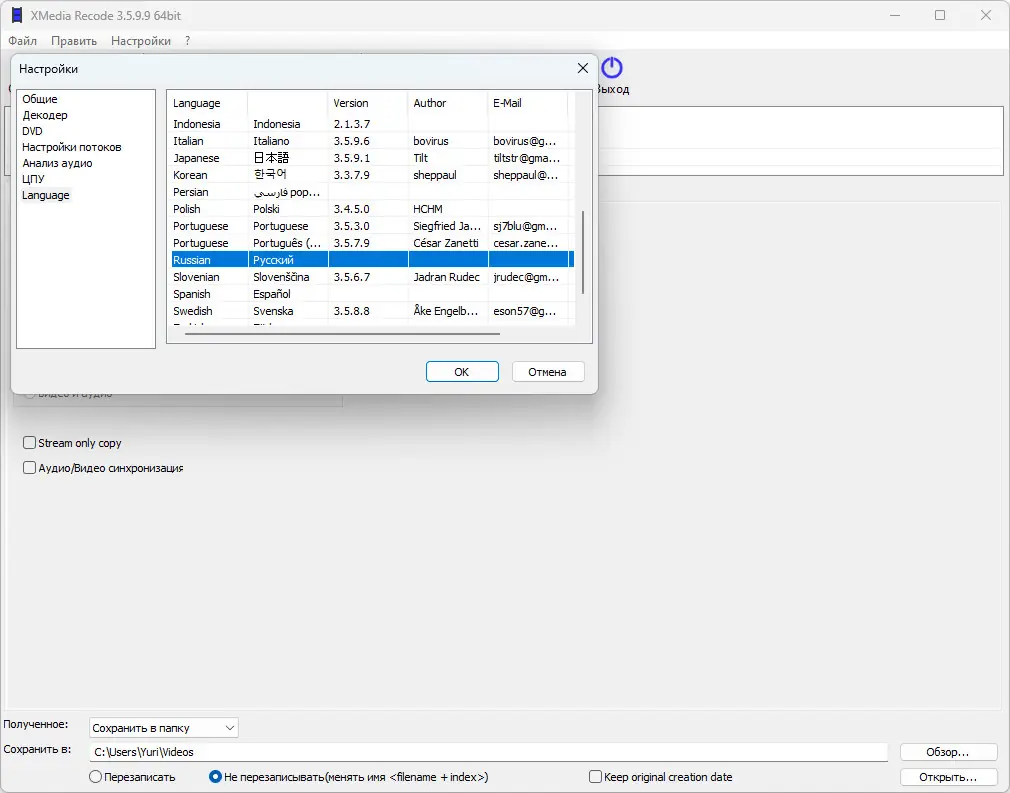Screen dimensions: 1010x793
Task: Close the Настройки dialog
Action: (582, 68)
